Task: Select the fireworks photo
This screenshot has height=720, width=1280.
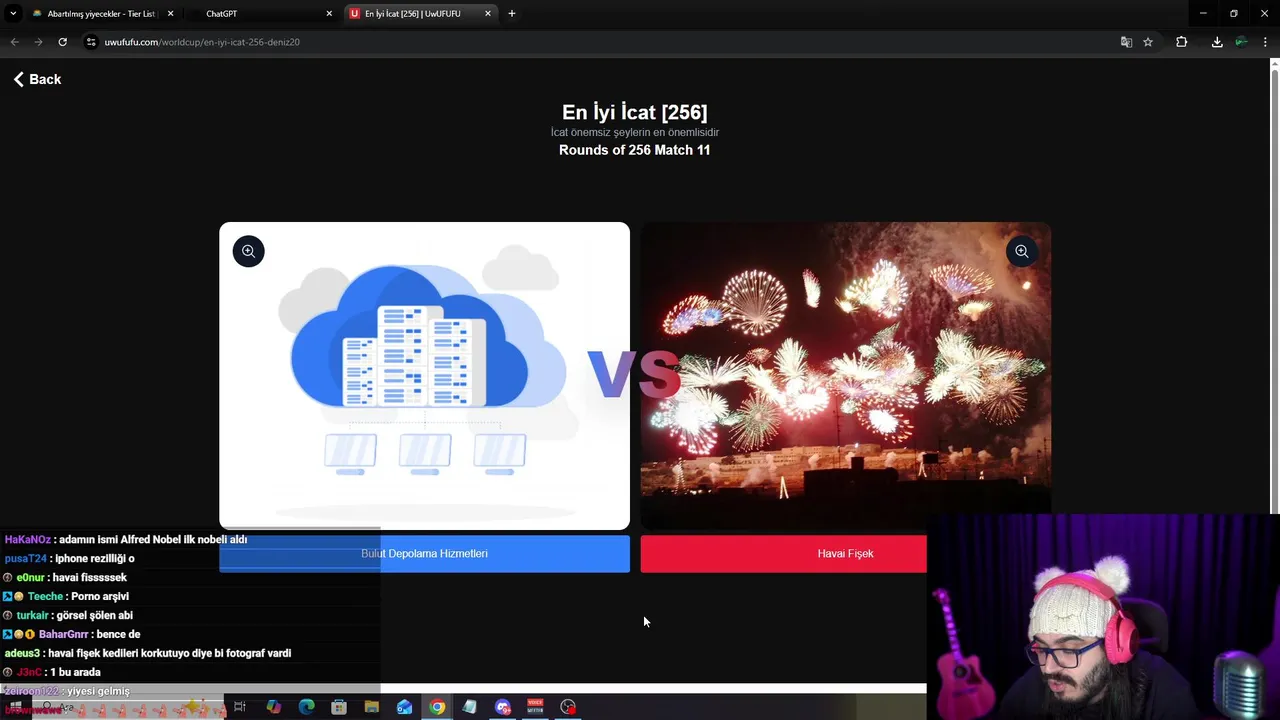Action: 845,376
